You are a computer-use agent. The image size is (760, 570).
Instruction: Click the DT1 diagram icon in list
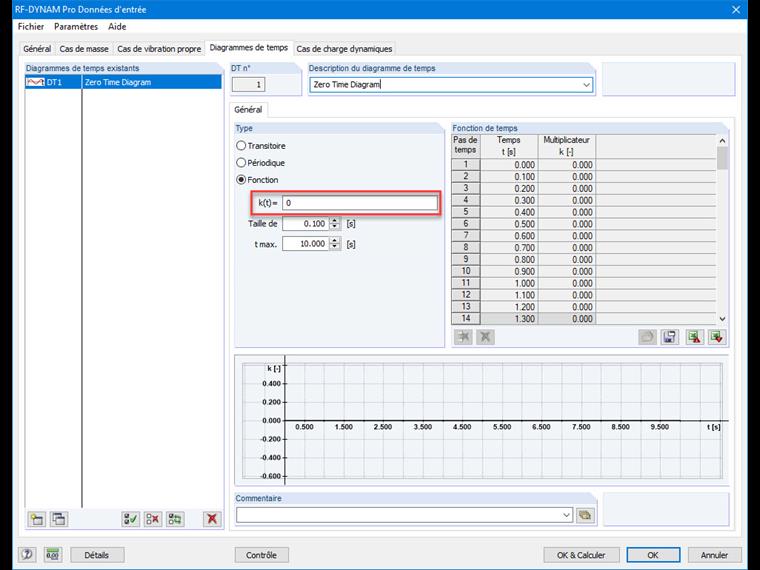pyautogui.click(x=35, y=82)
